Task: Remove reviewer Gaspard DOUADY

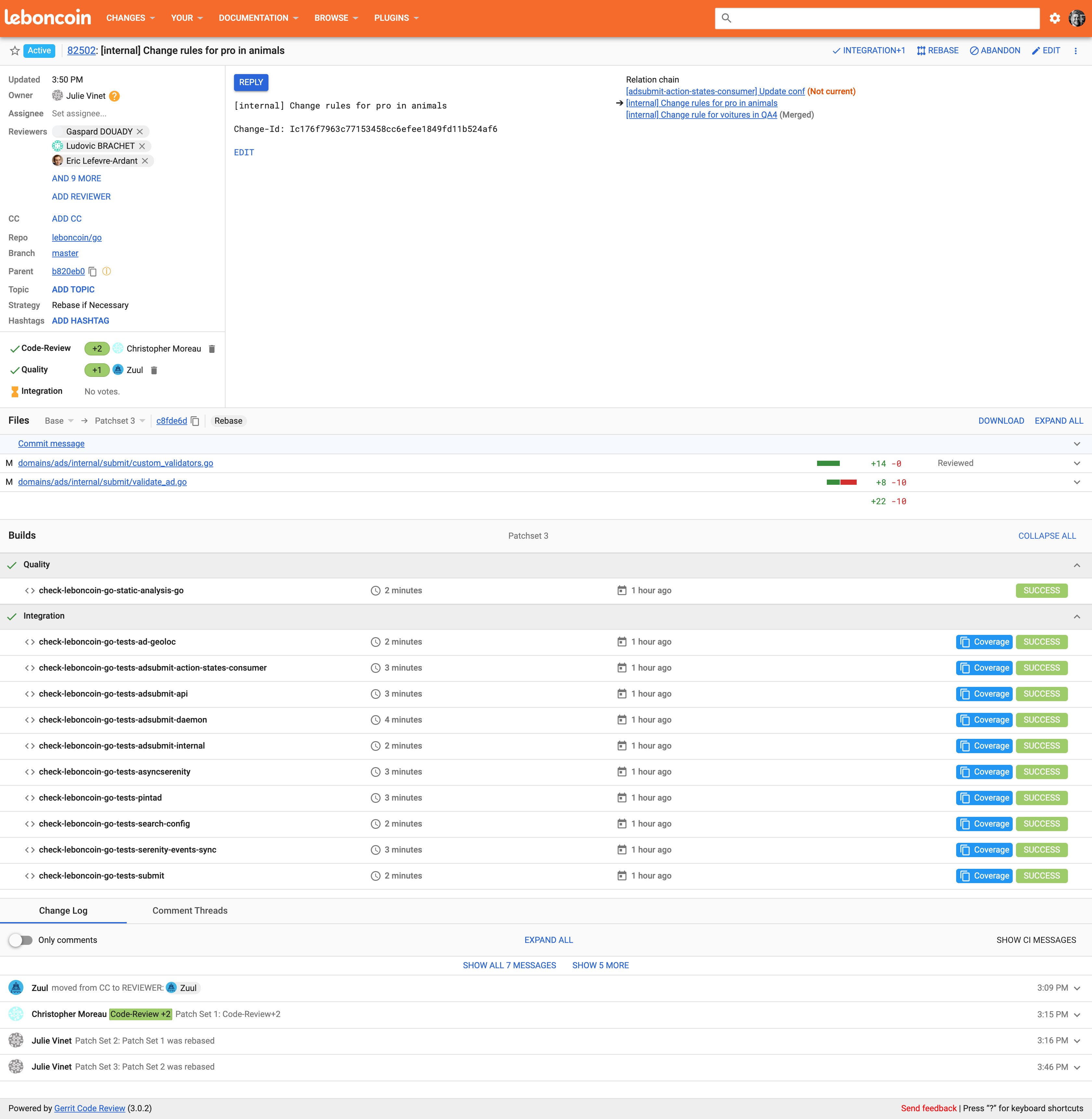Action: tap(140, 132)
